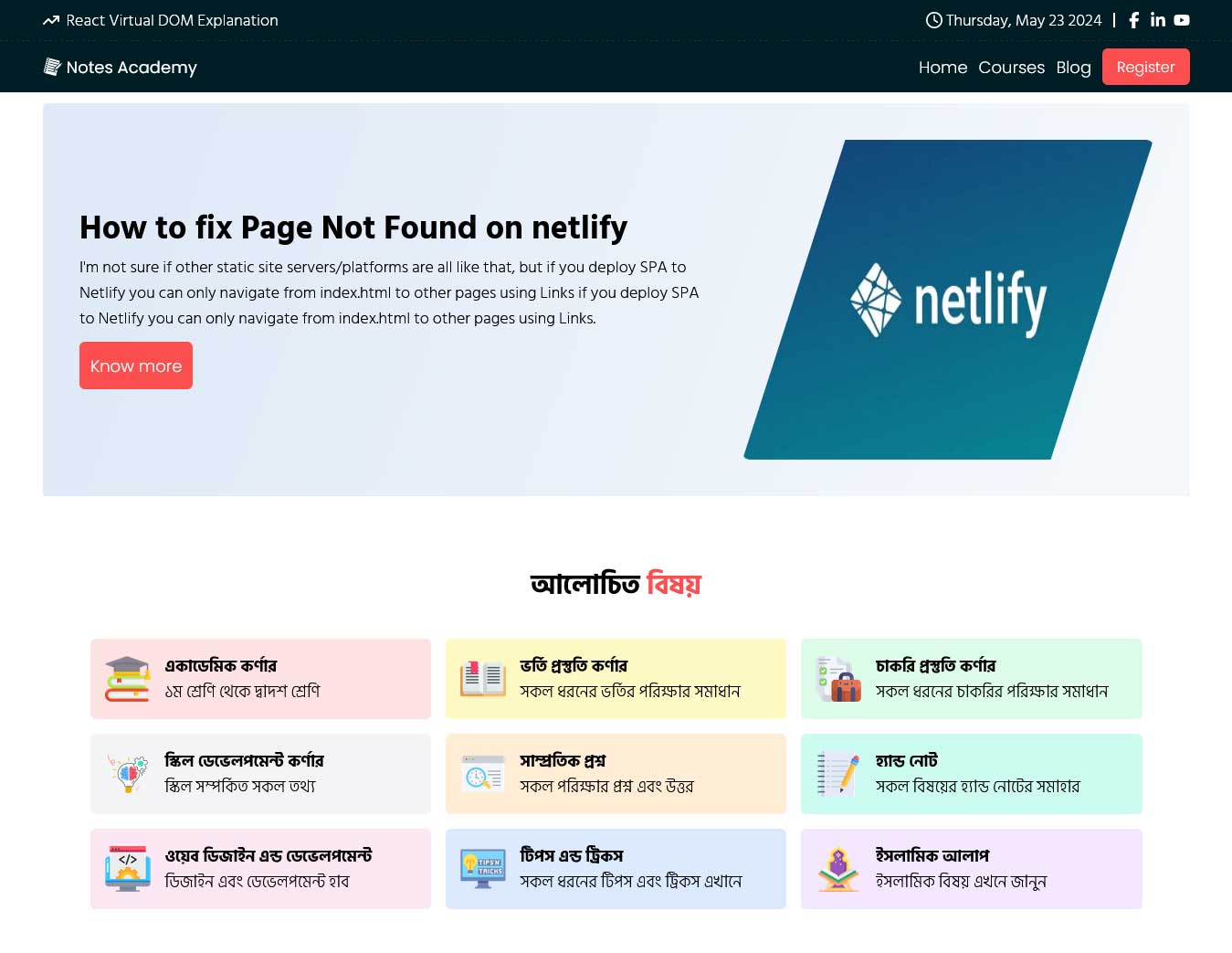The height and width of the screenshot is (953, 1232).
Task: Click the open book admission icon
Action: [x=482, y=679]
